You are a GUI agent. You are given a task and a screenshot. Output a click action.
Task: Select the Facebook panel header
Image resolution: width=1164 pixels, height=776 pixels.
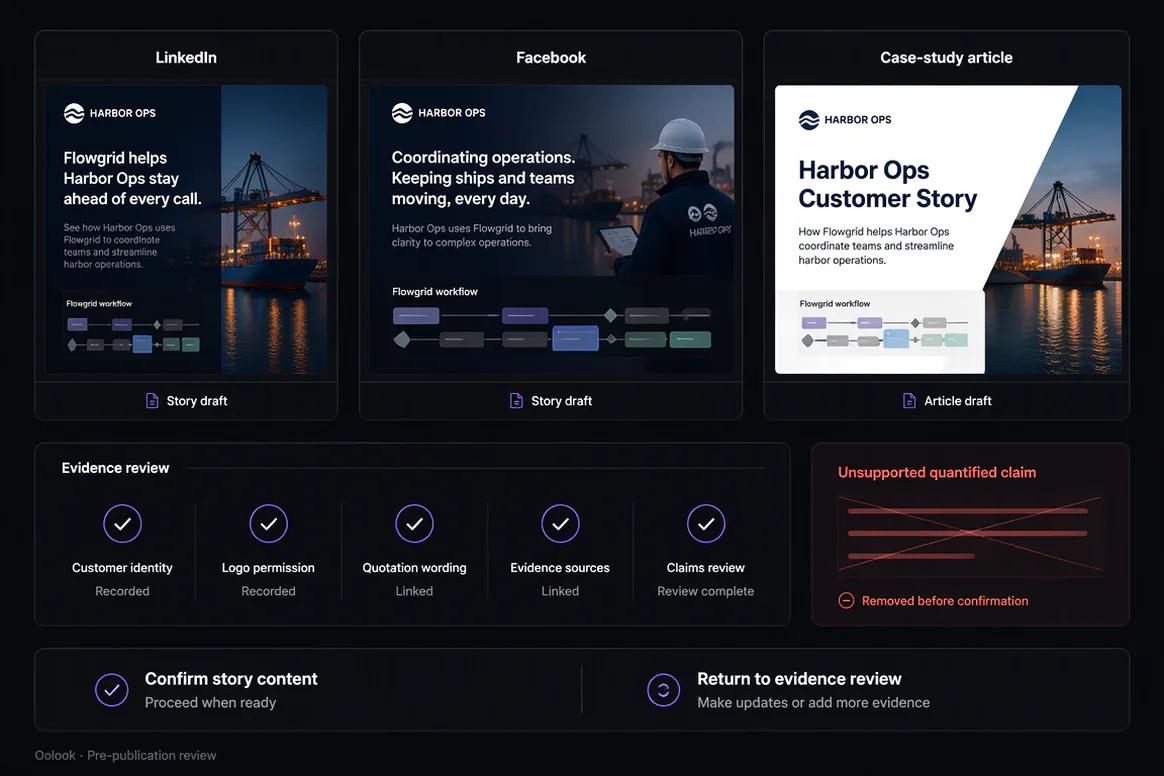(x=551, y=57)
